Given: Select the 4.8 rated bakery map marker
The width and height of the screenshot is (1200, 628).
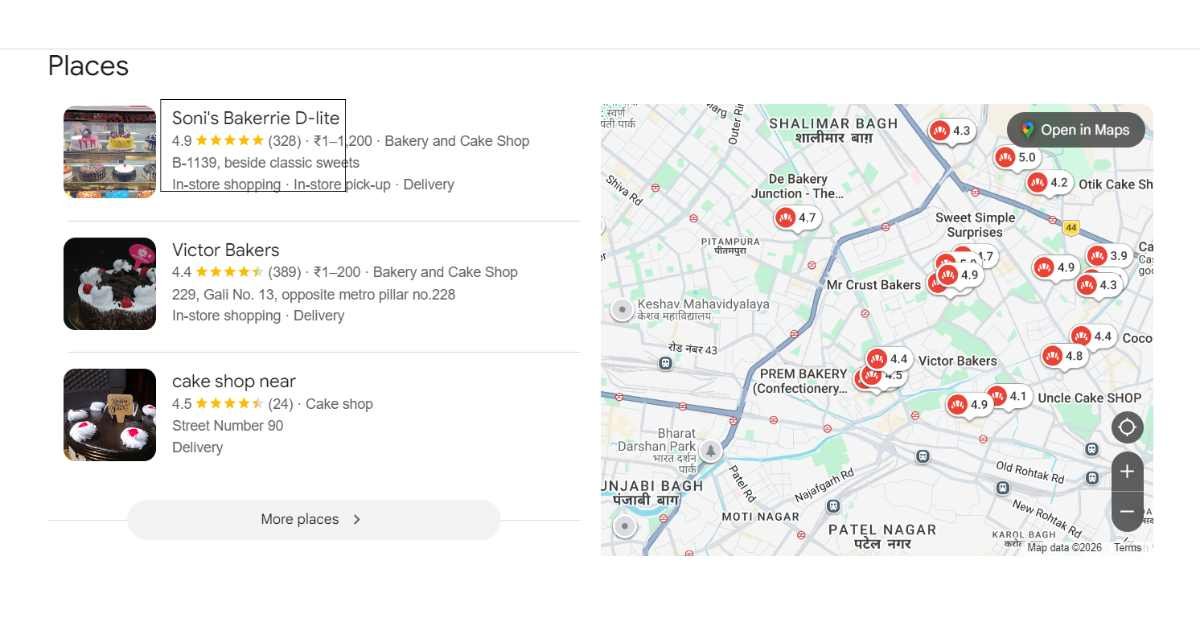Looking at the screenshot, I should click(1063, 356).
